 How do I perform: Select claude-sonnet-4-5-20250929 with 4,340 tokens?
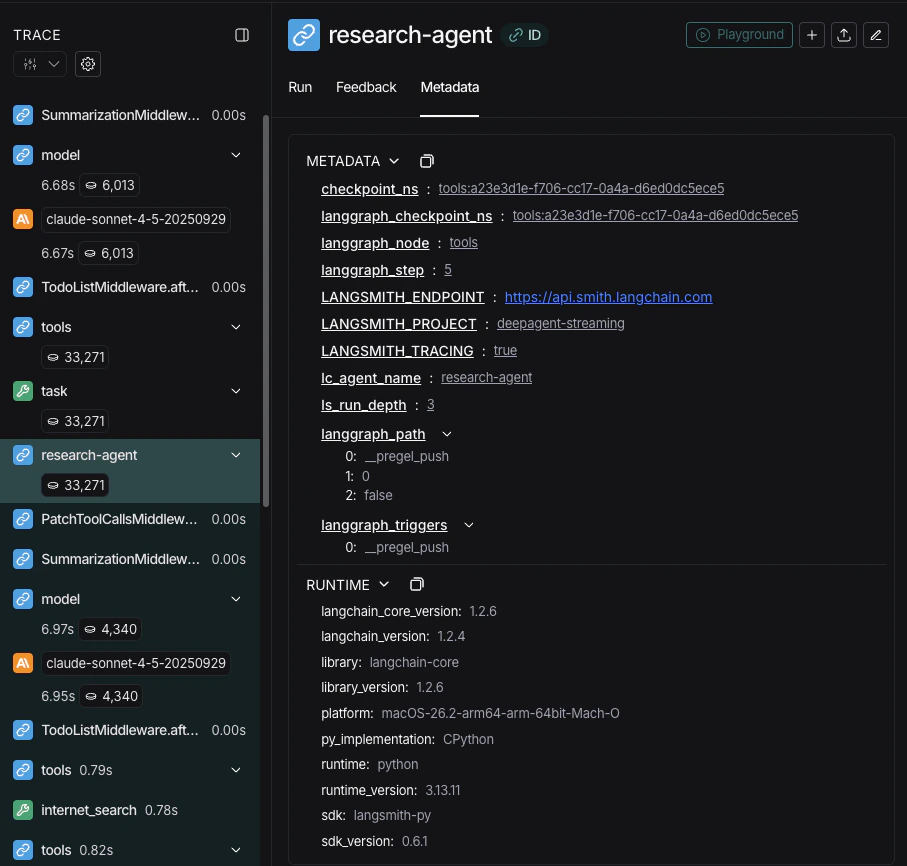click(x=136, y=663)
